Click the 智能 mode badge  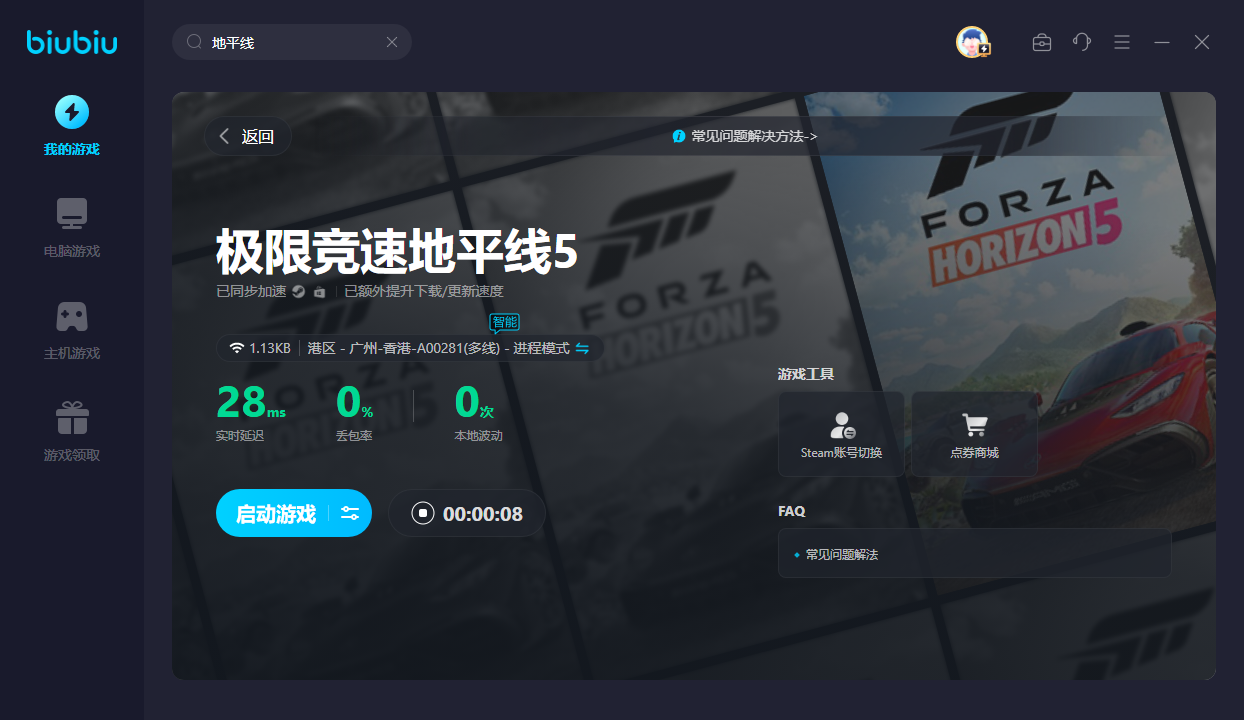pos(504,322)
